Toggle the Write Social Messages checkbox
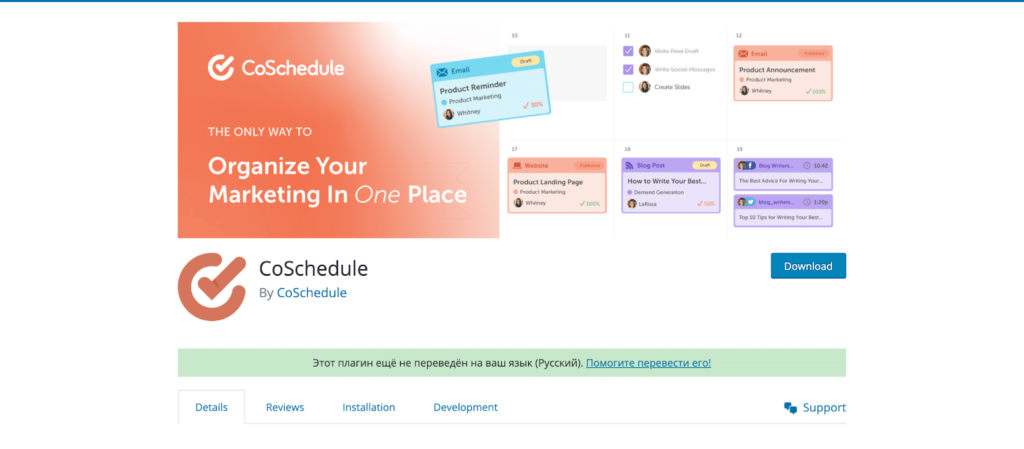This screenshot has width=1024, height=449. [628, 69]
